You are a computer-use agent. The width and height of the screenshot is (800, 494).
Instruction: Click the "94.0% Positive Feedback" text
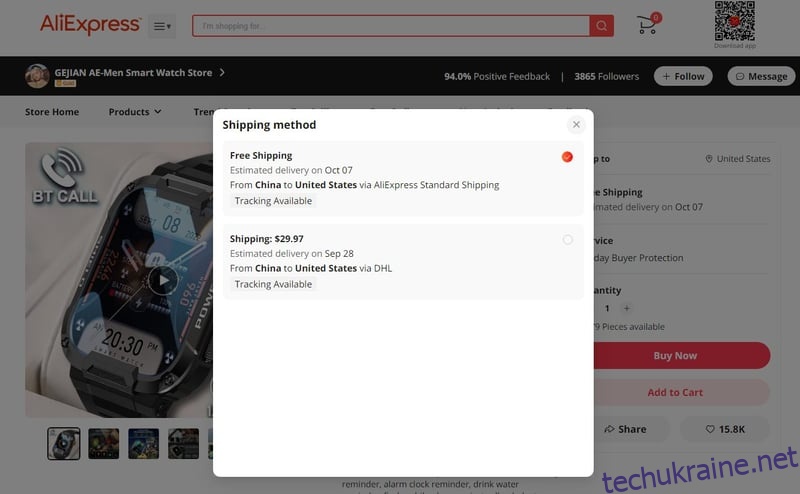496,76
